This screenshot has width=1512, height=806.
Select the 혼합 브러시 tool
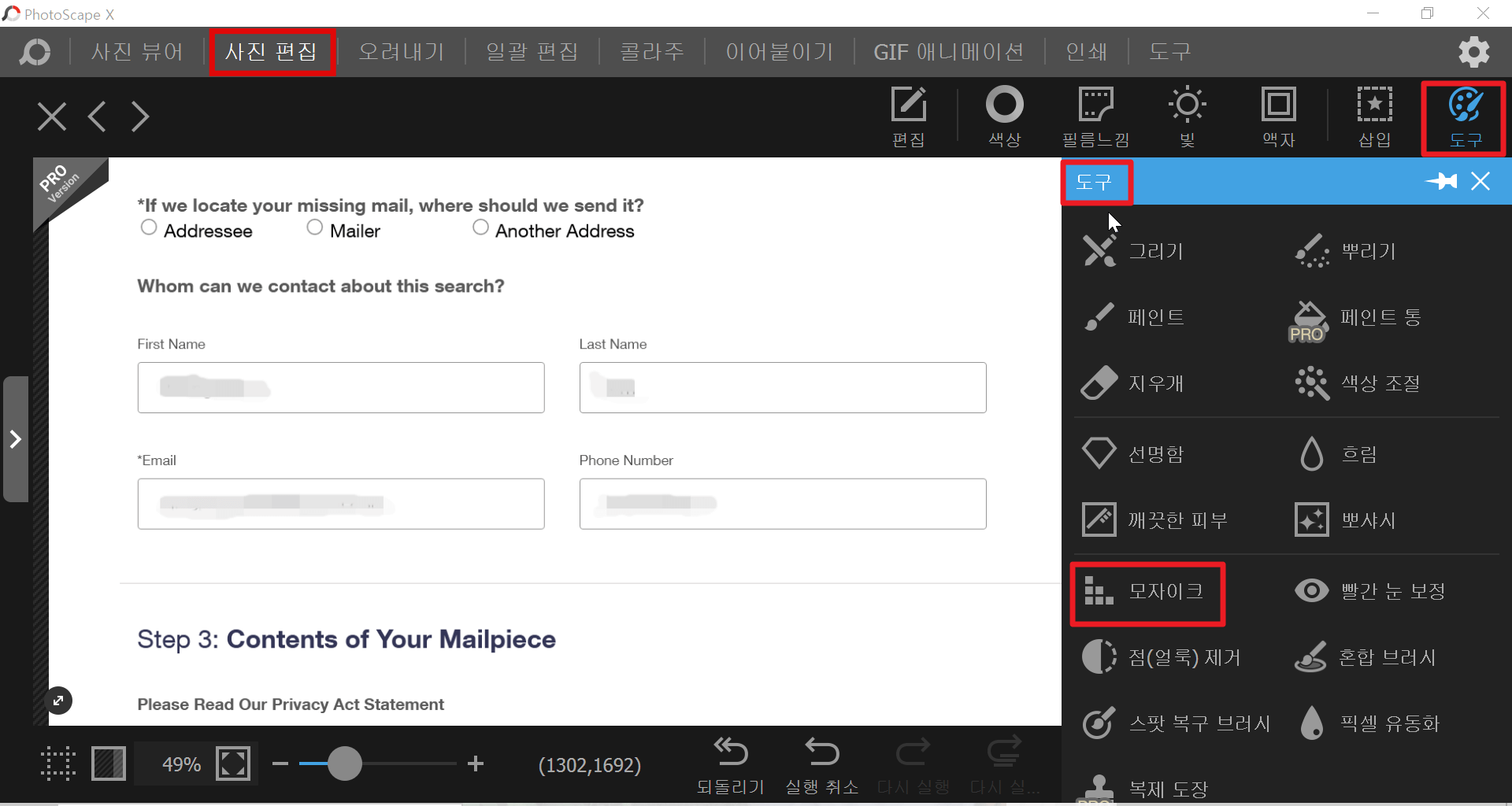tap(1366, 657)
